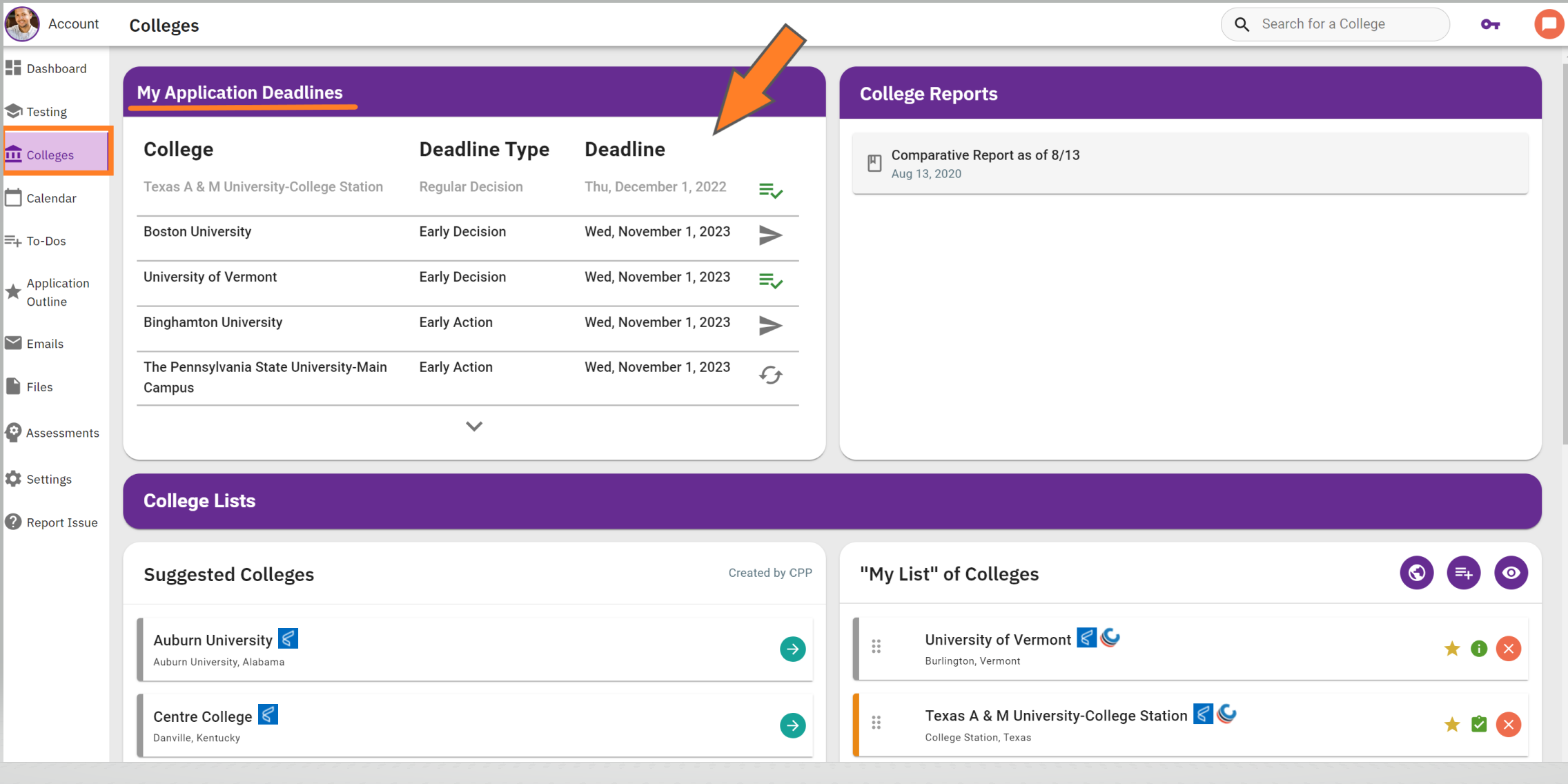The width and height of the screenshot is (1568, 784).
Task: Click the add-to-list button in My List
Action: tap(1464, 573)
